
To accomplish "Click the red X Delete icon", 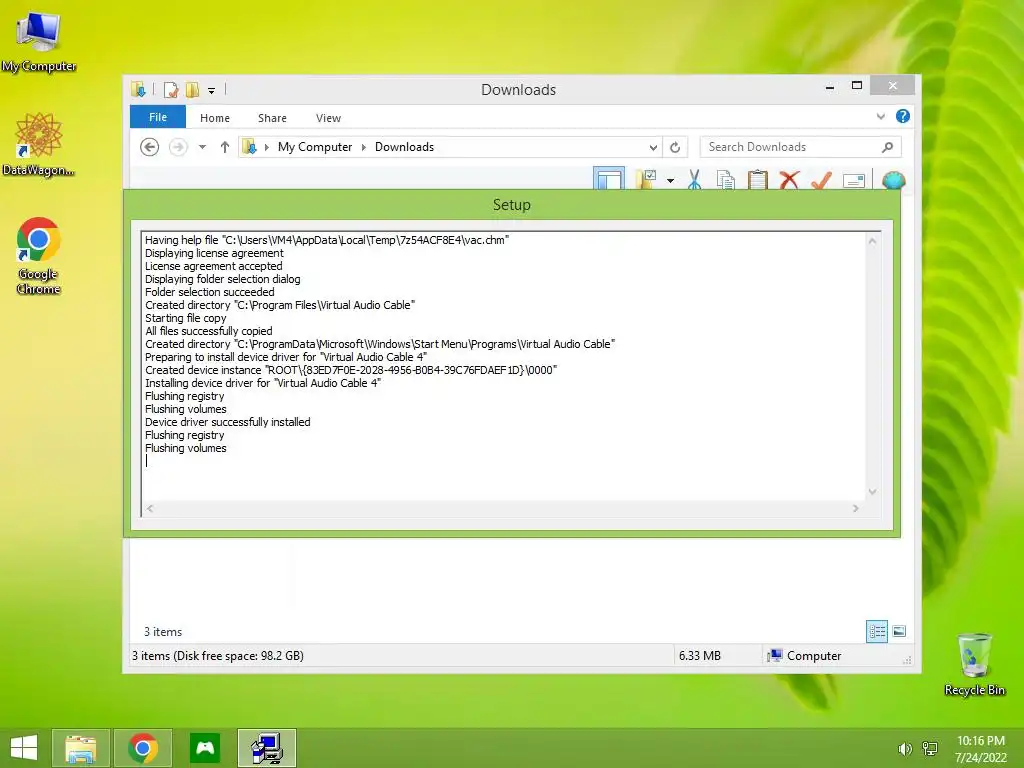I will (790, 180).
